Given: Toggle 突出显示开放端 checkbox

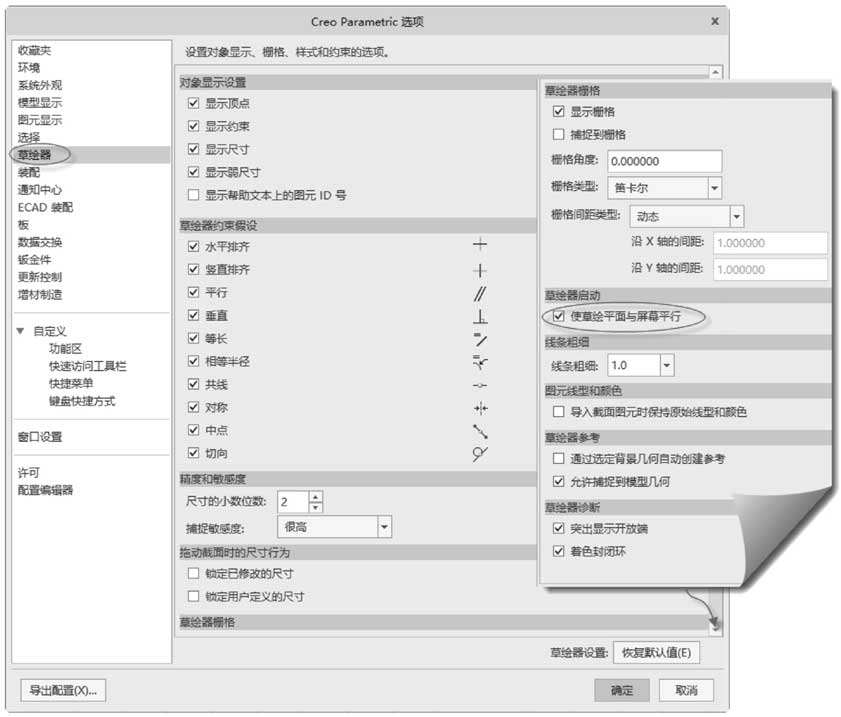Looking at the screenshot, I should pos(558,528).
